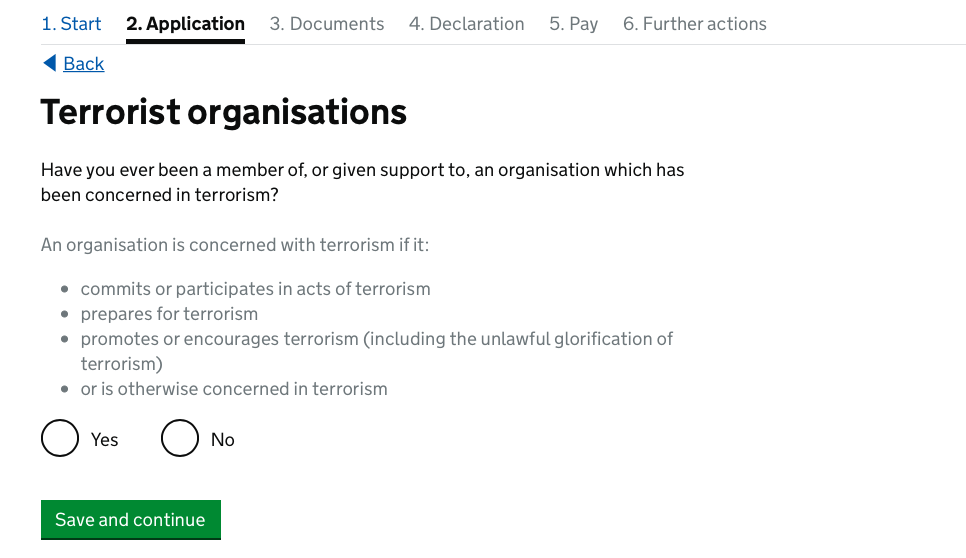966x558 pixels.
Task: Click the 'Terrorist organisations' heading
Action: (224, 112)
